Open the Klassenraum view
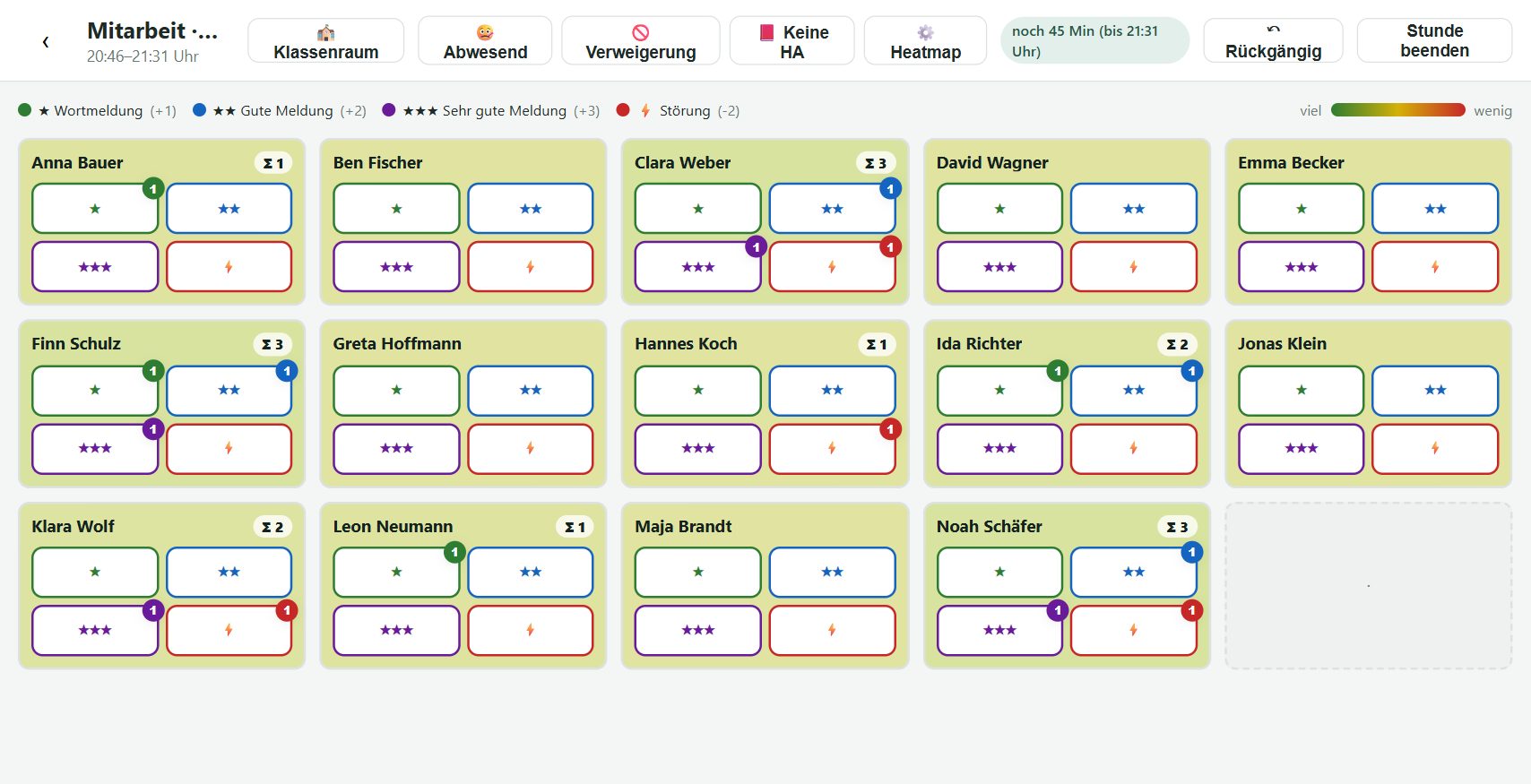Viewport: 1531px width, 784px height. coord(326,41)
